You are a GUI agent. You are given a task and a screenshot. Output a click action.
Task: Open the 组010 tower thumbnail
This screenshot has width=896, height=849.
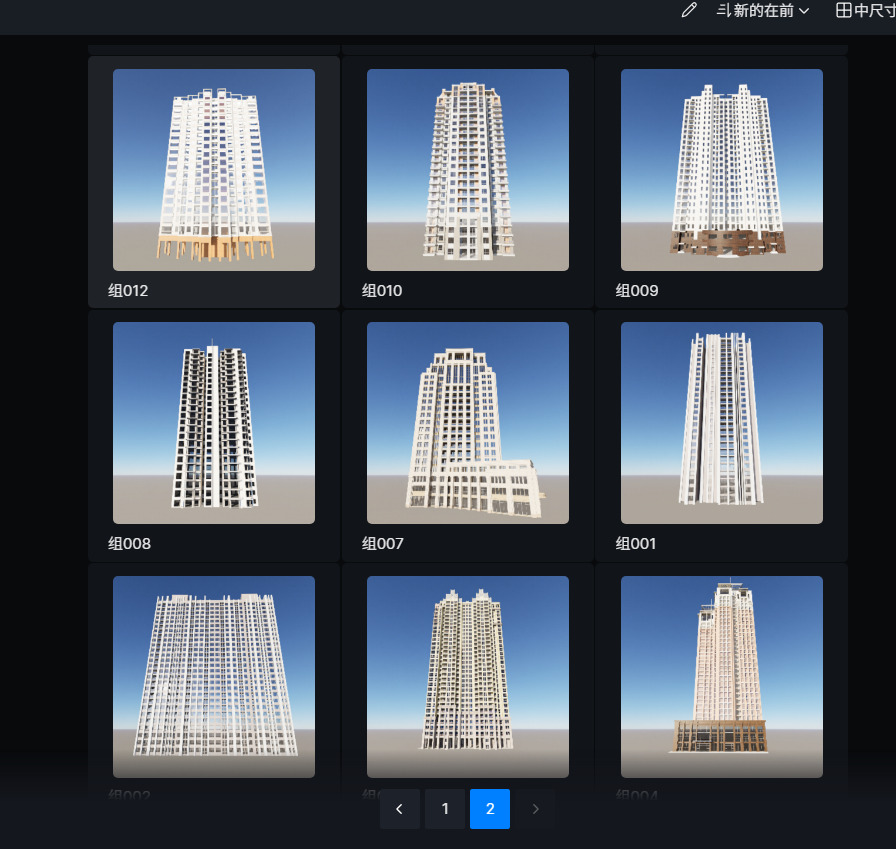pos(468,170)
